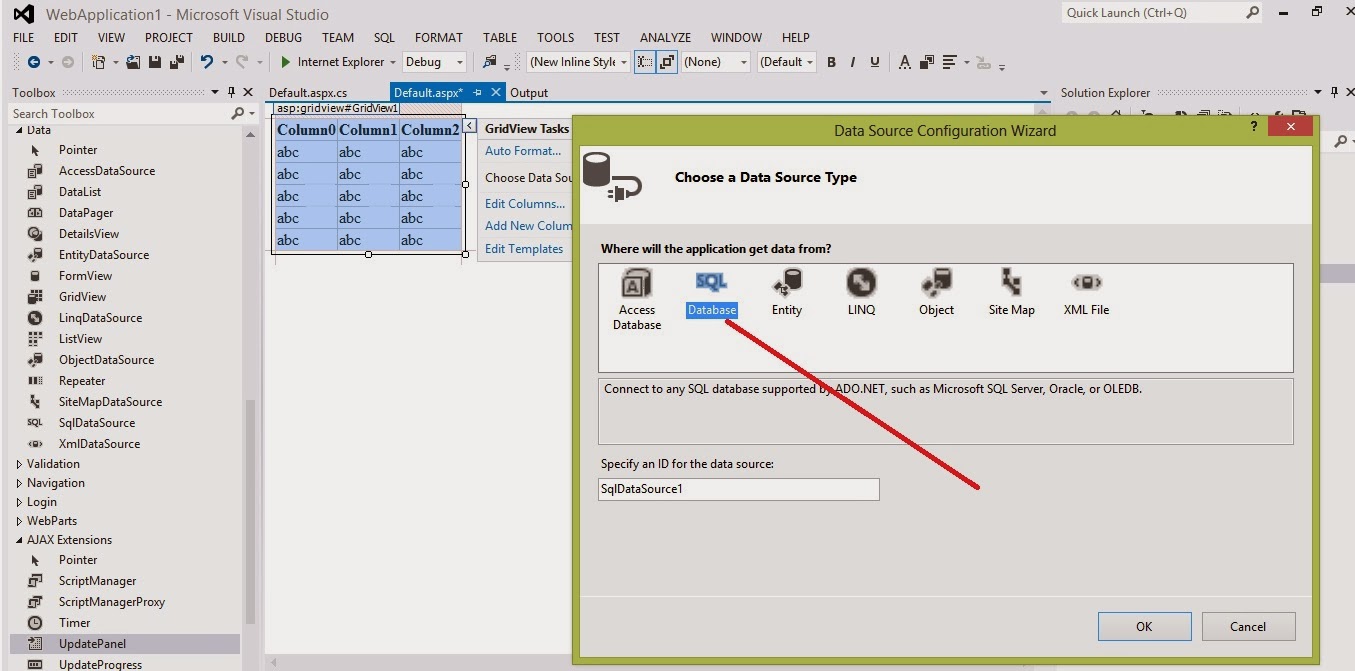Open the (Default font) dropdown
The image size is (1355, 671).
tap(787, 62)
